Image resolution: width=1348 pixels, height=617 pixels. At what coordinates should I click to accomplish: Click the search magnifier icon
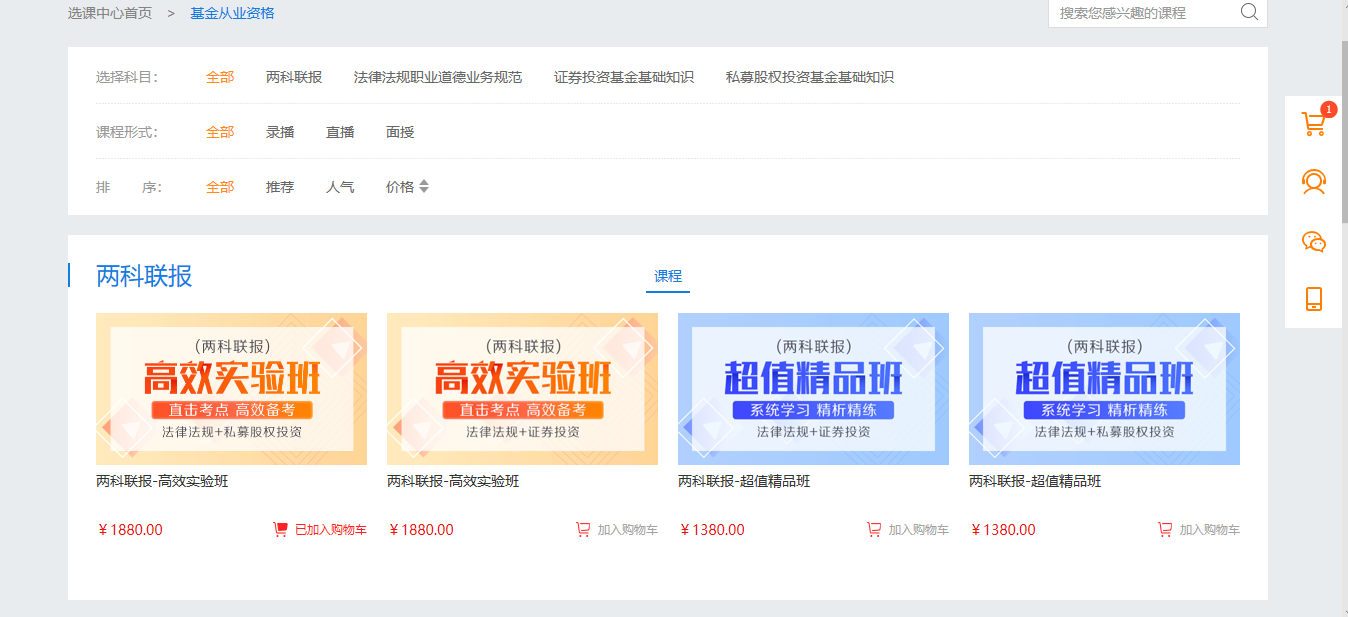[x=1249, y=12]
